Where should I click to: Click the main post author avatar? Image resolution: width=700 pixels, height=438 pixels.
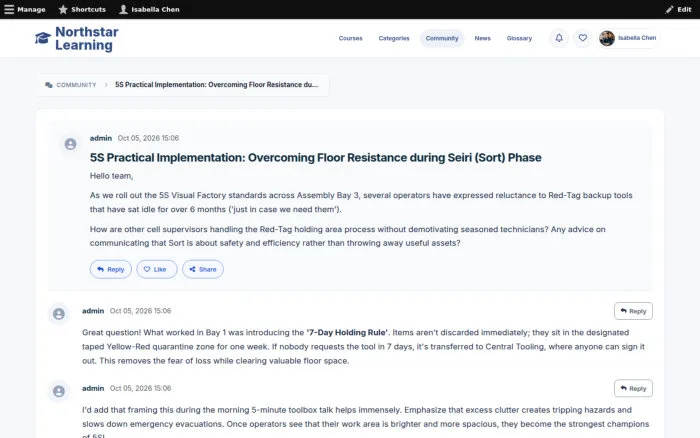71,144
